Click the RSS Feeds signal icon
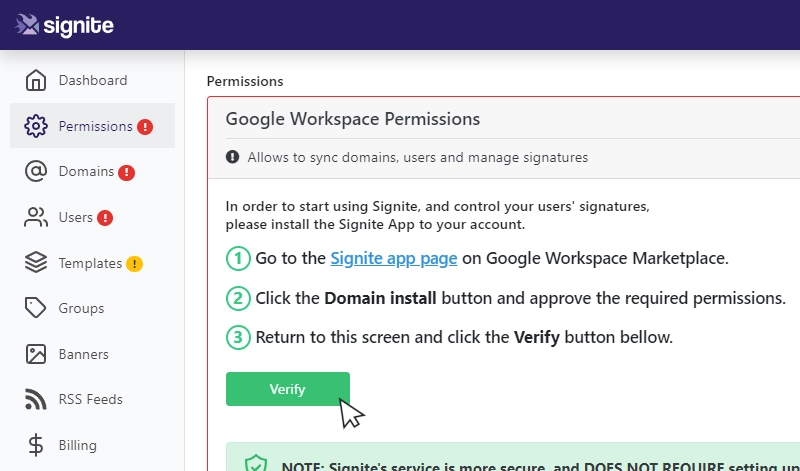The width and height of the screenshot is (800, 471). coord(36,399)
